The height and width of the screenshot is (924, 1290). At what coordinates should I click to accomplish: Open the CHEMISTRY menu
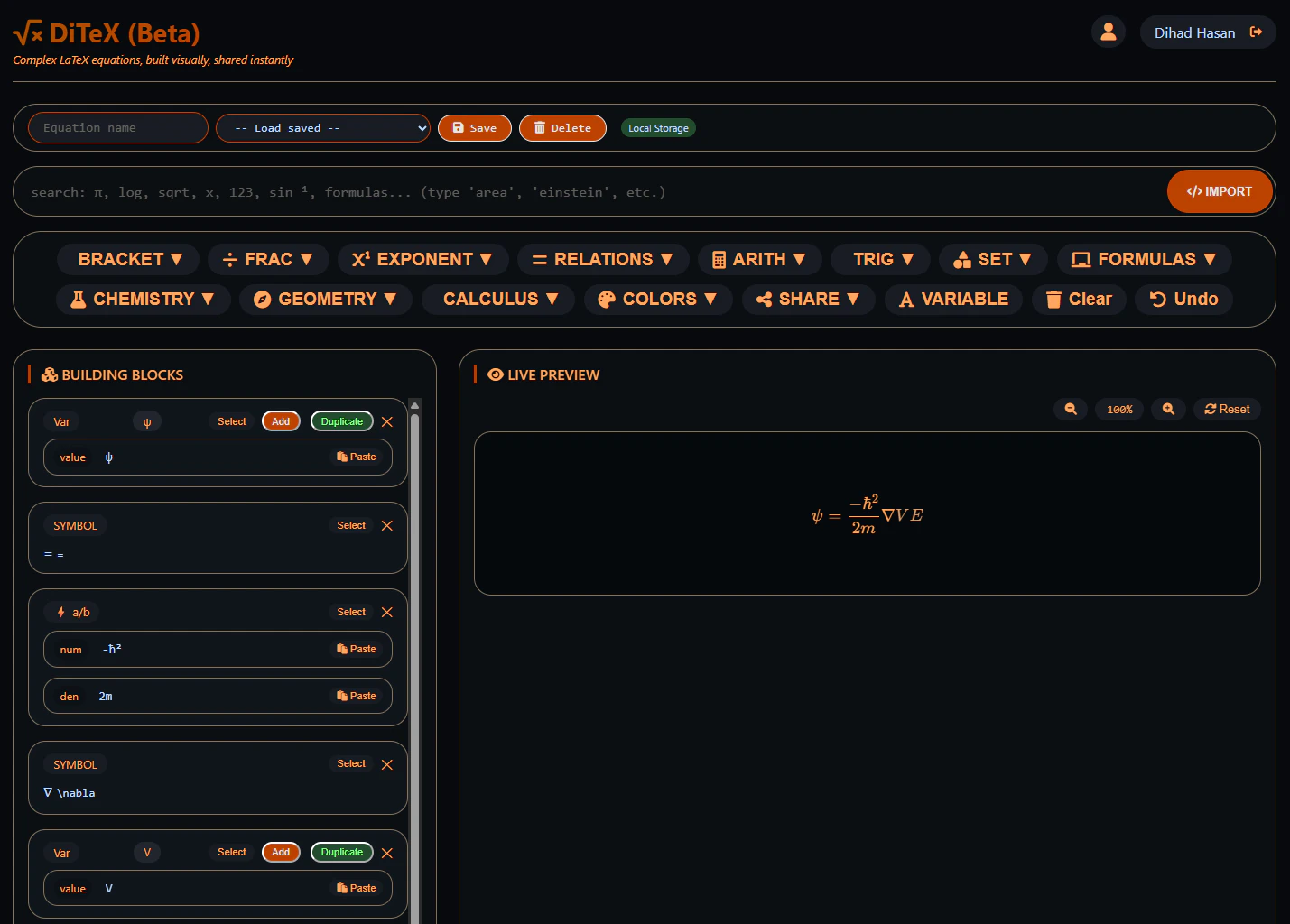143,299
